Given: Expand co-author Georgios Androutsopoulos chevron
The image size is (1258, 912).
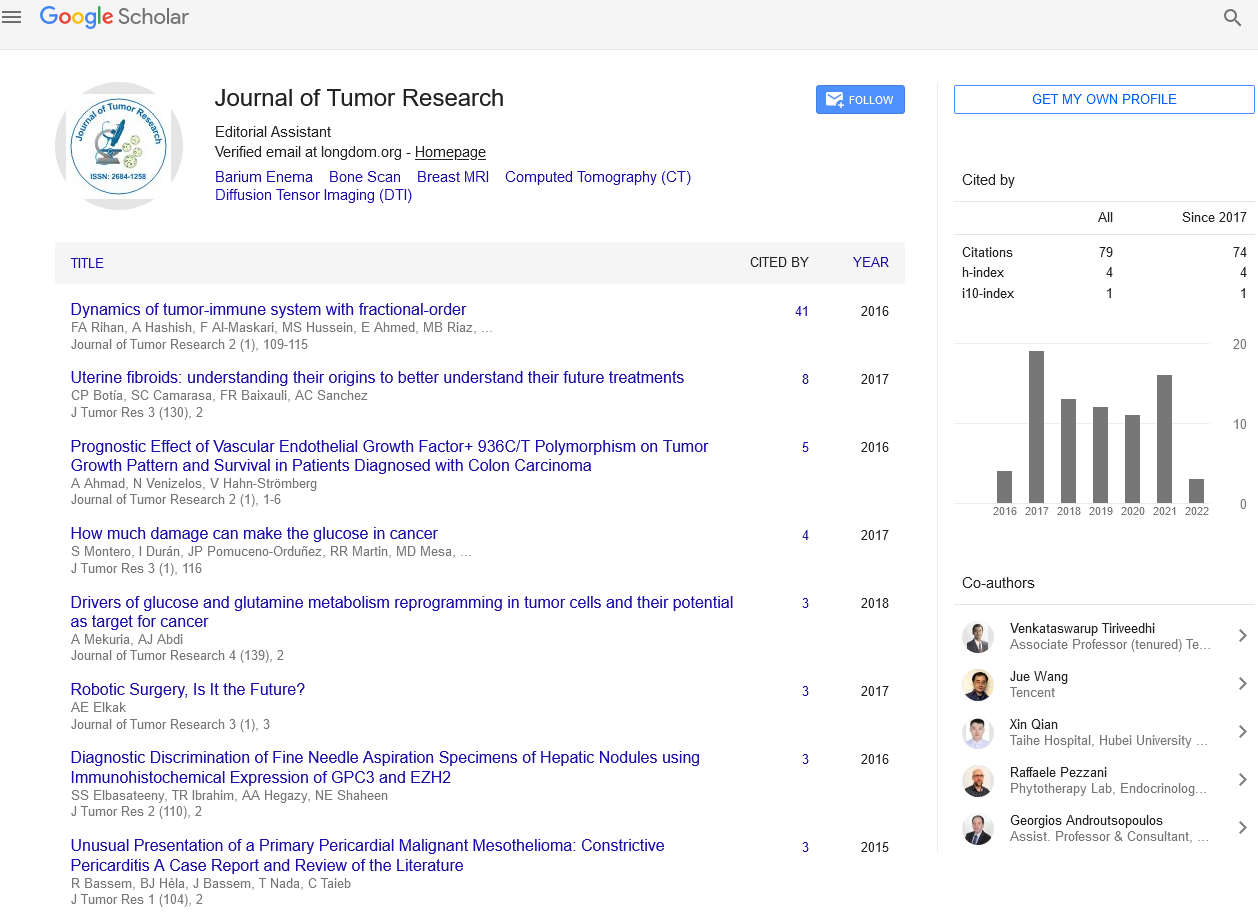Looking at the screenshot, I should pyautogui.click(x=1242, y=828).
